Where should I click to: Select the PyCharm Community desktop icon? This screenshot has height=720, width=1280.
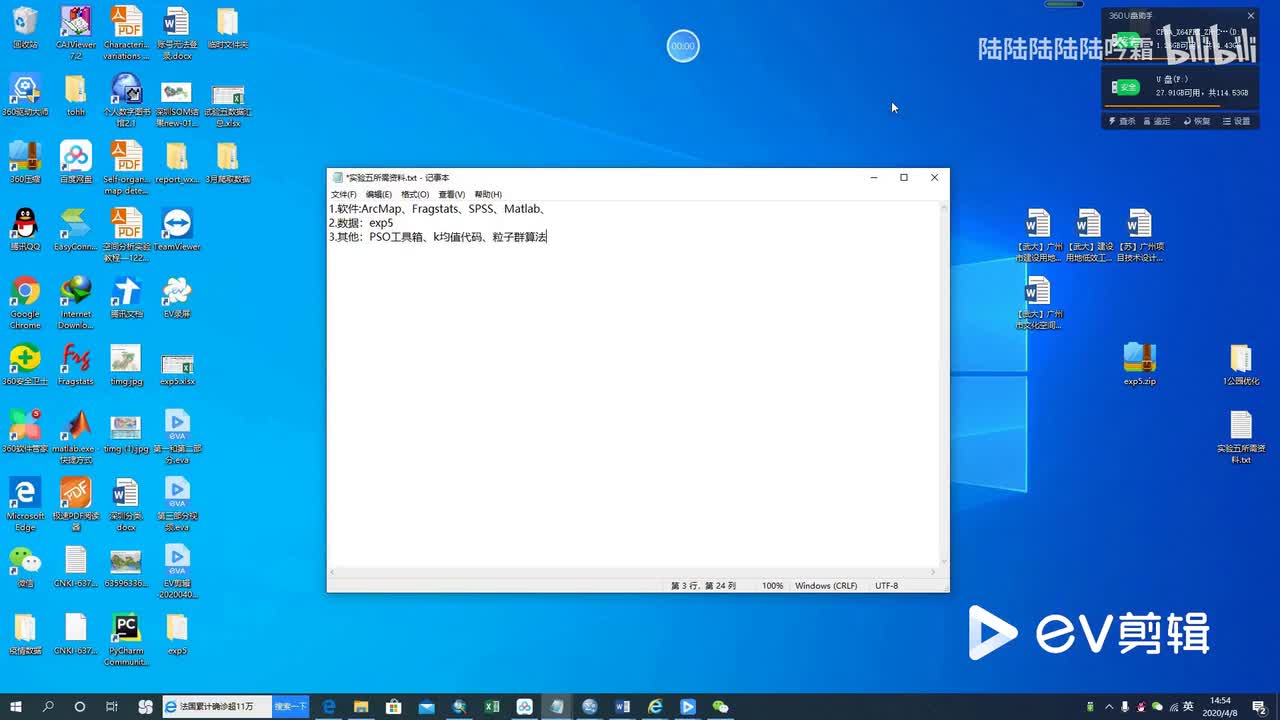(x=126, y=640)
